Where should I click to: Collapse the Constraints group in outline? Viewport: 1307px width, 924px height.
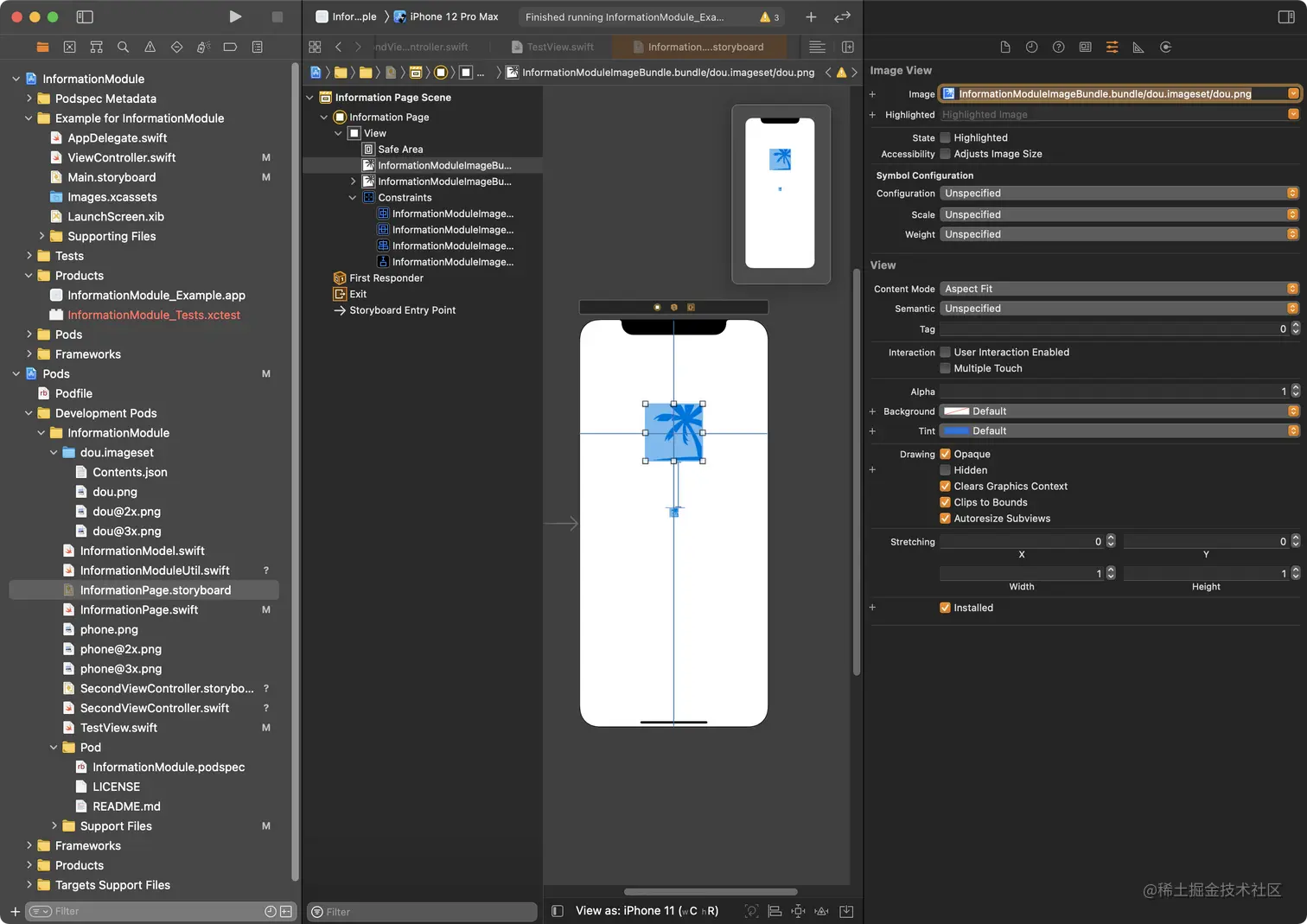[353, 198]
